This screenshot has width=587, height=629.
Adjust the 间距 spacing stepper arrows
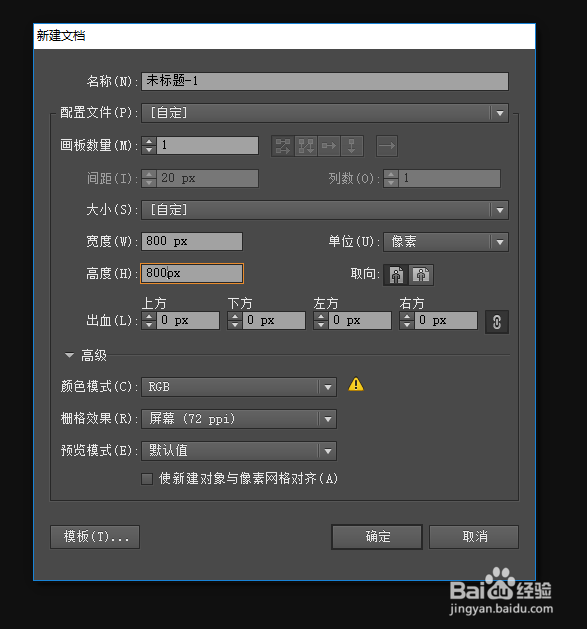[x=149, y=178]
